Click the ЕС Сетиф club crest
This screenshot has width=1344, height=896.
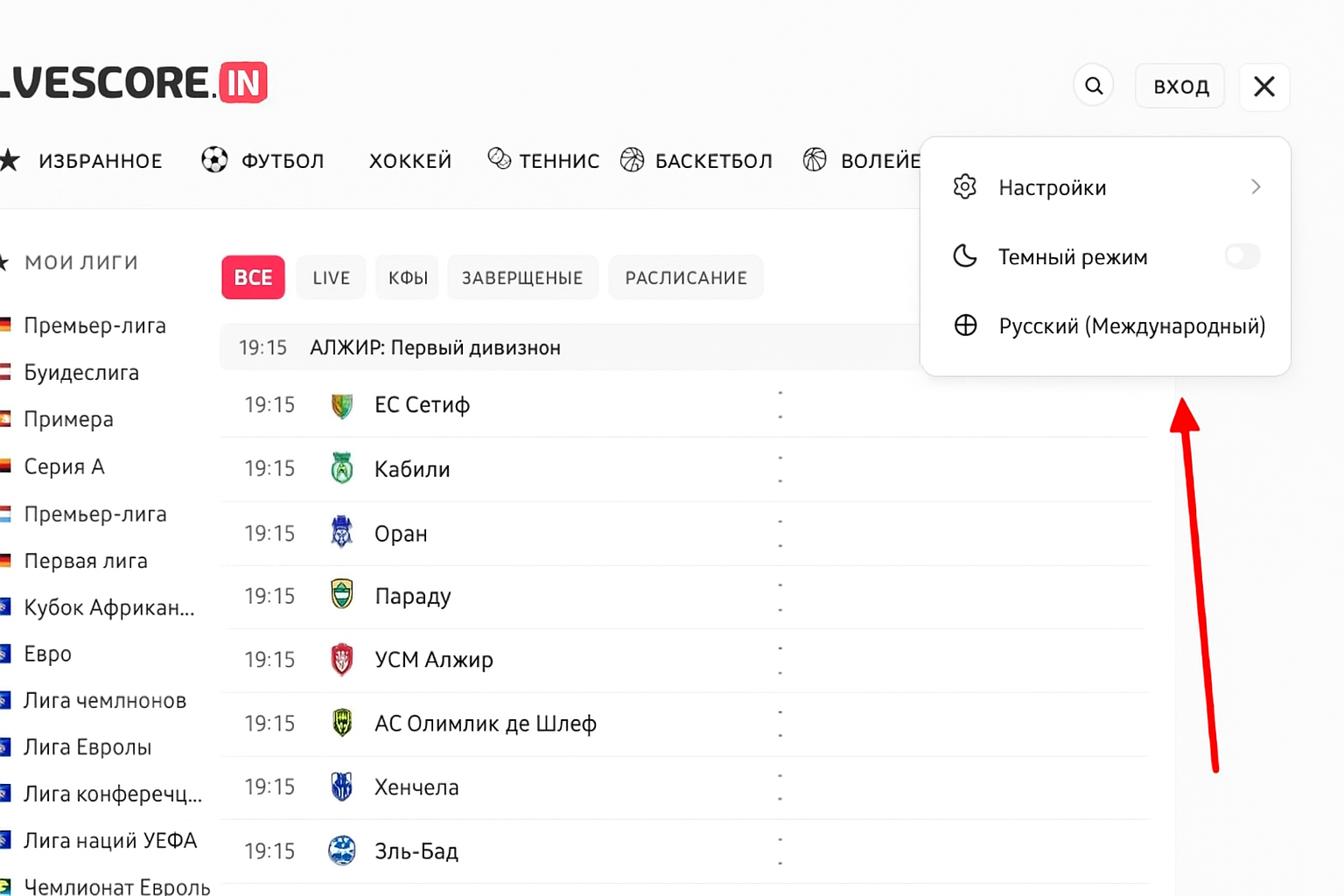pyautogui.click(x=342, y=405)
